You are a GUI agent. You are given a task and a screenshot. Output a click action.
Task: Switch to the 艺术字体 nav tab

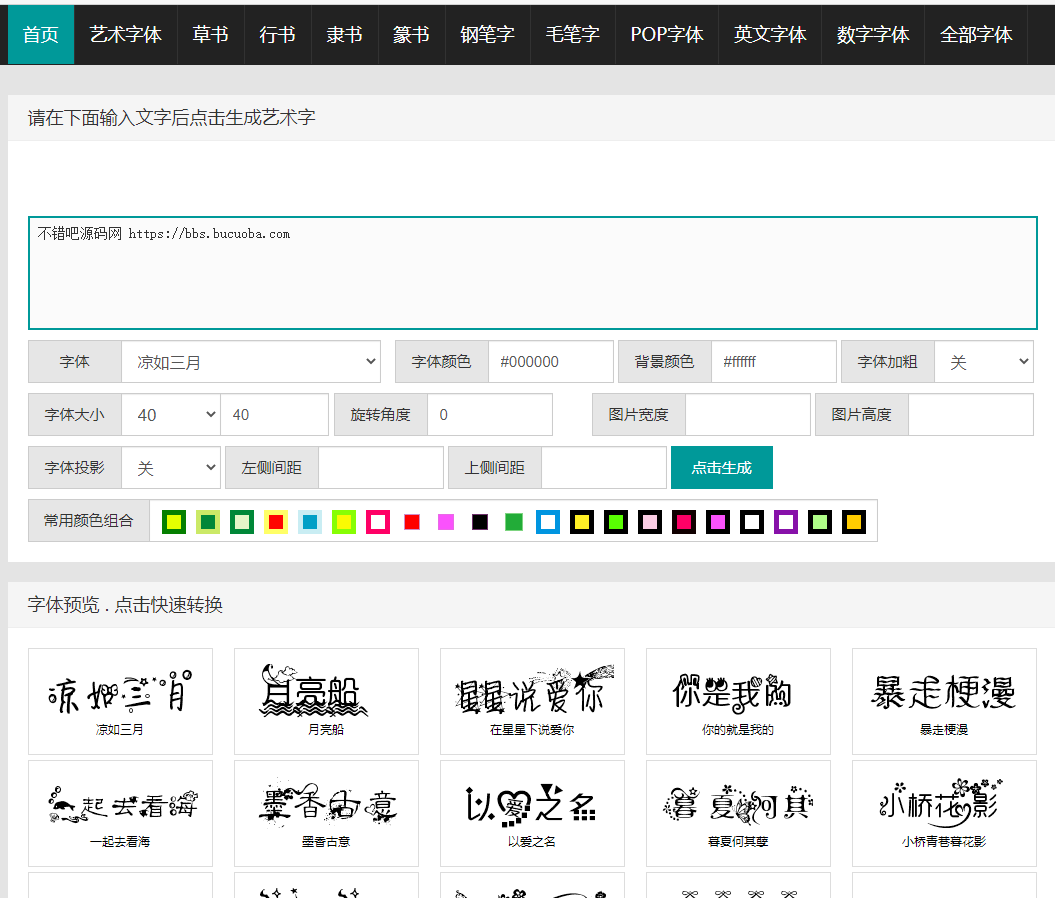125,34
